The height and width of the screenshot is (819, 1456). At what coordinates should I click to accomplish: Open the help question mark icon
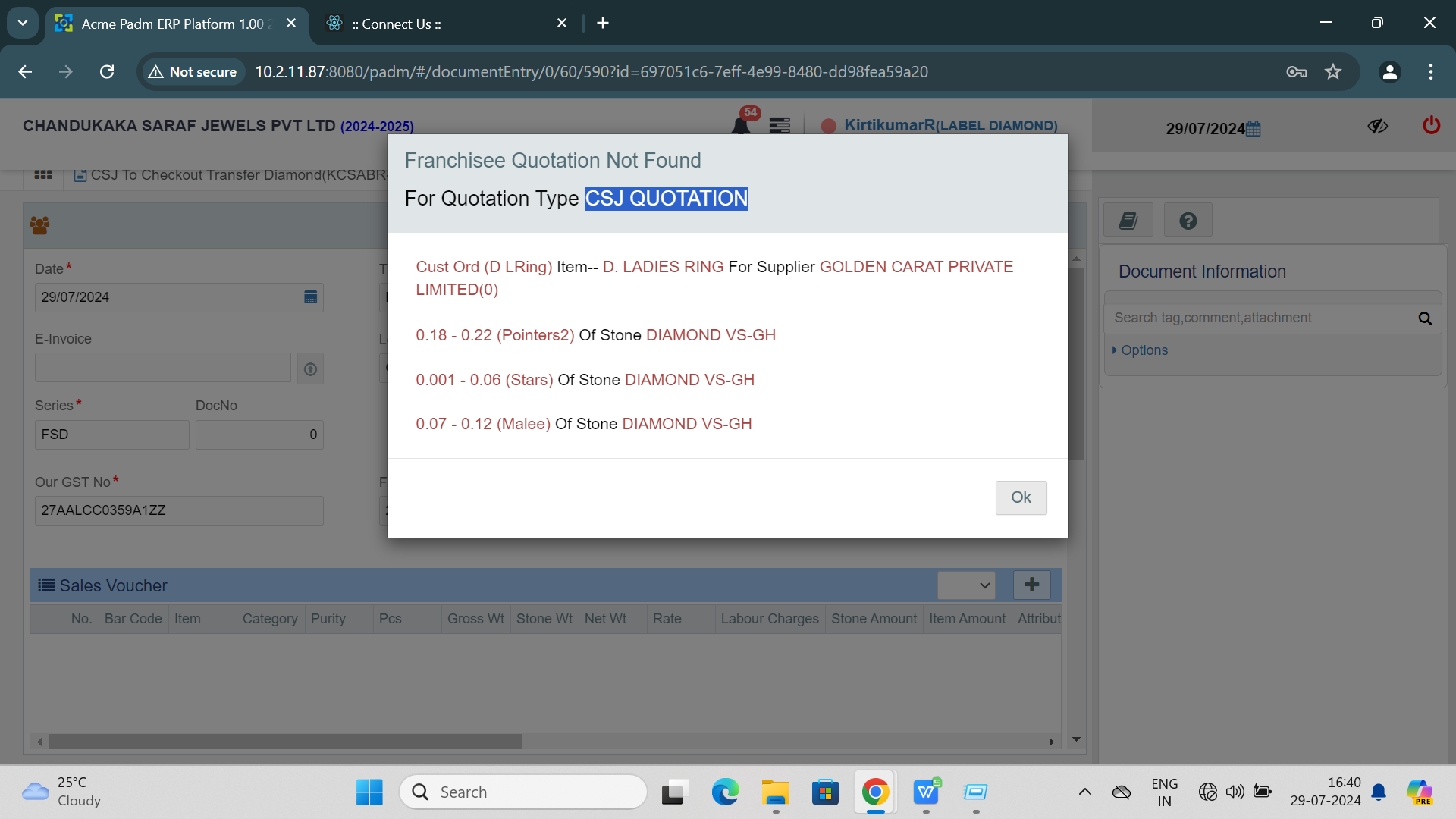pos(1188,221)
